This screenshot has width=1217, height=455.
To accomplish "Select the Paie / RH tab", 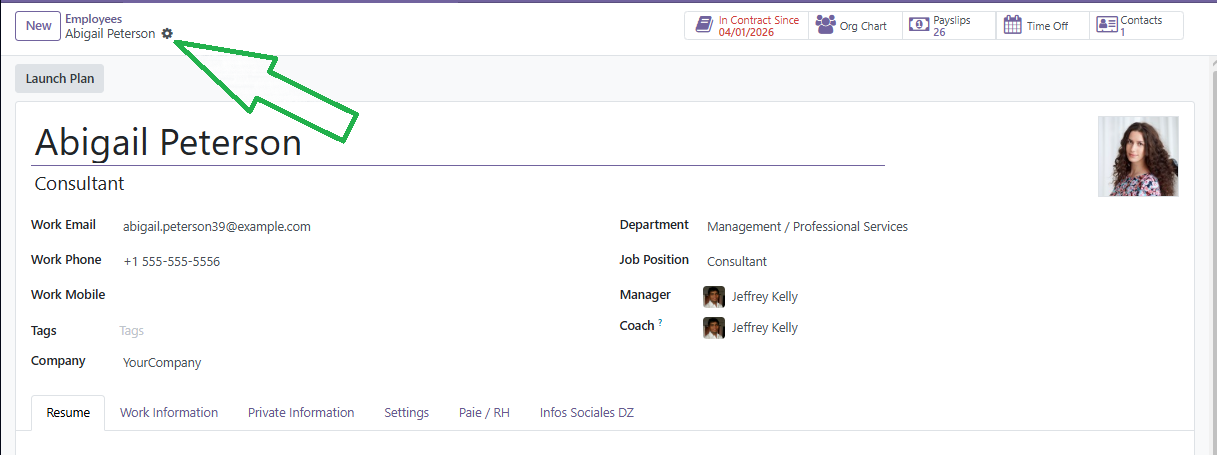I will (484, 412).
